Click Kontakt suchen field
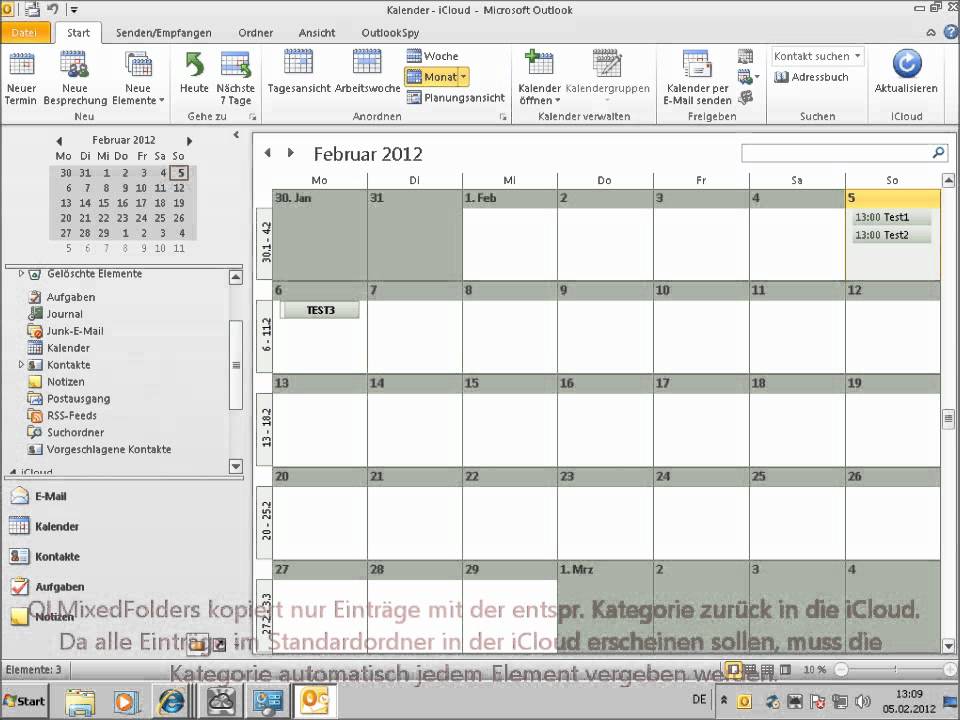960x720 pixels. 817,56
